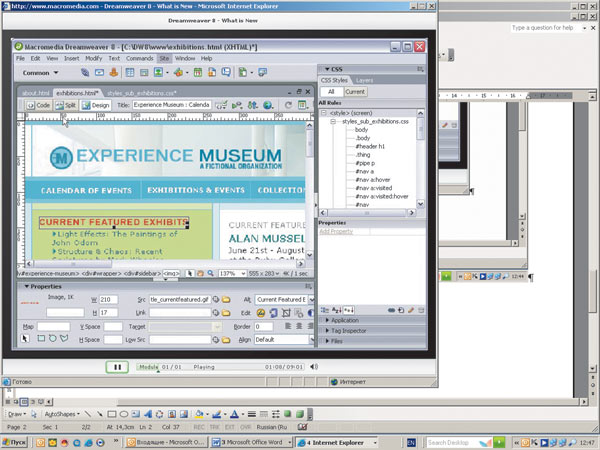The height and width of the screenshot is (450, 600).
Task: Click the Rectangle tool in Word Drawing toolbar
Action: (x=112, y=414)
